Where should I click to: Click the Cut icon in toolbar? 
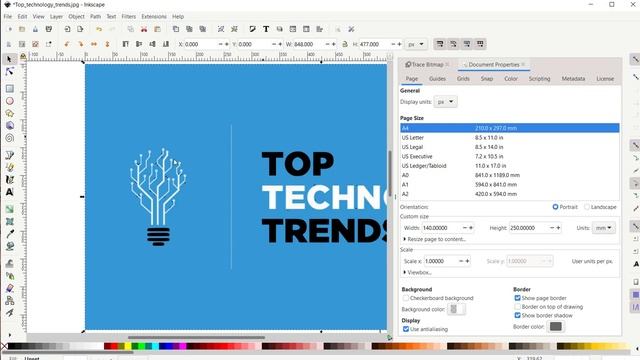[144, 29]
